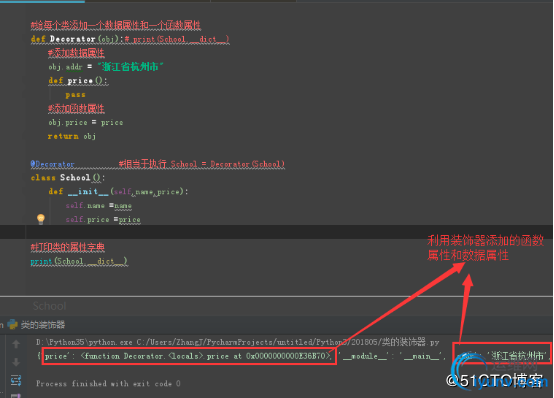
Task: Click the @Decorator annotation
Action: tap(52, 164)
